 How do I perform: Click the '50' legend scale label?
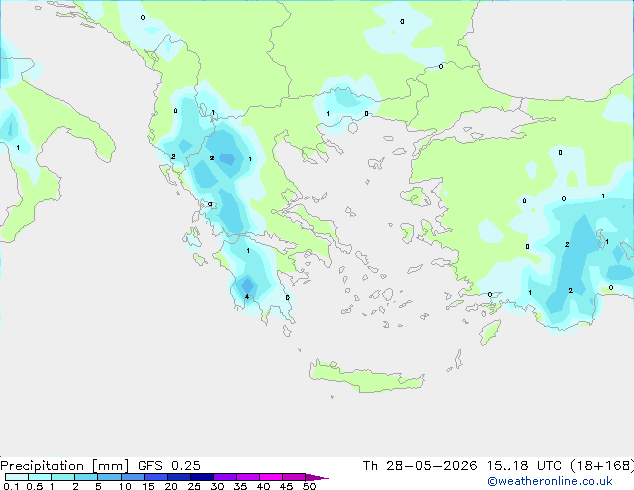(x=309, y=486)
